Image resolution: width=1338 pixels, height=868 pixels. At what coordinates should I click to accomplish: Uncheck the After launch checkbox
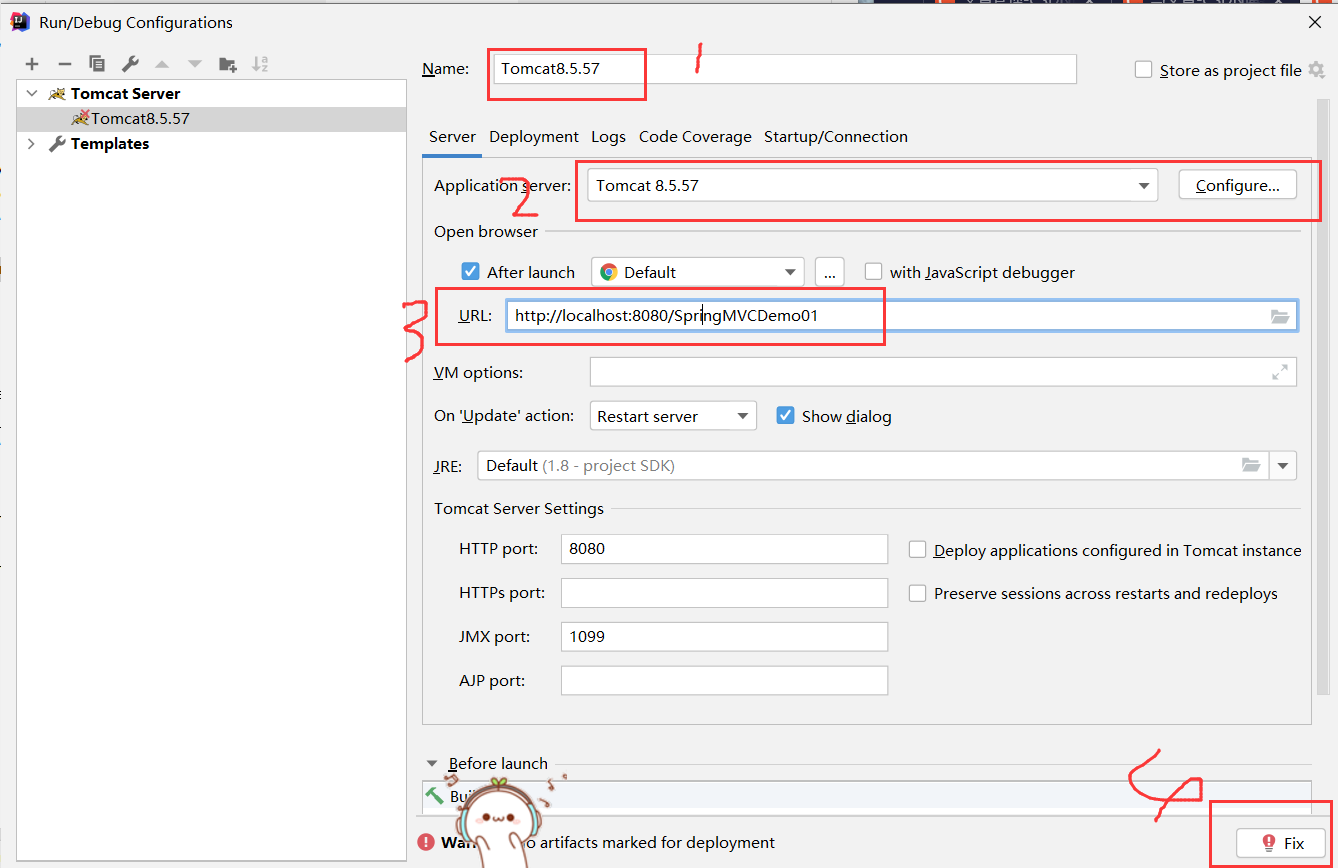point(471,272)
